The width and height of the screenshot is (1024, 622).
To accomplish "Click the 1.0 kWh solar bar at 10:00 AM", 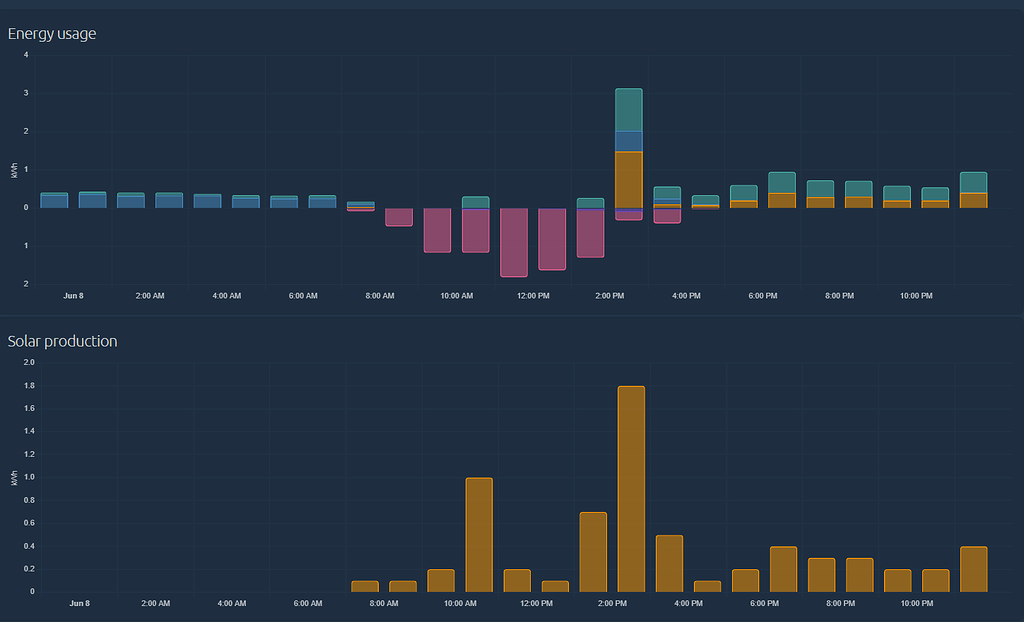I will point(479,530).
